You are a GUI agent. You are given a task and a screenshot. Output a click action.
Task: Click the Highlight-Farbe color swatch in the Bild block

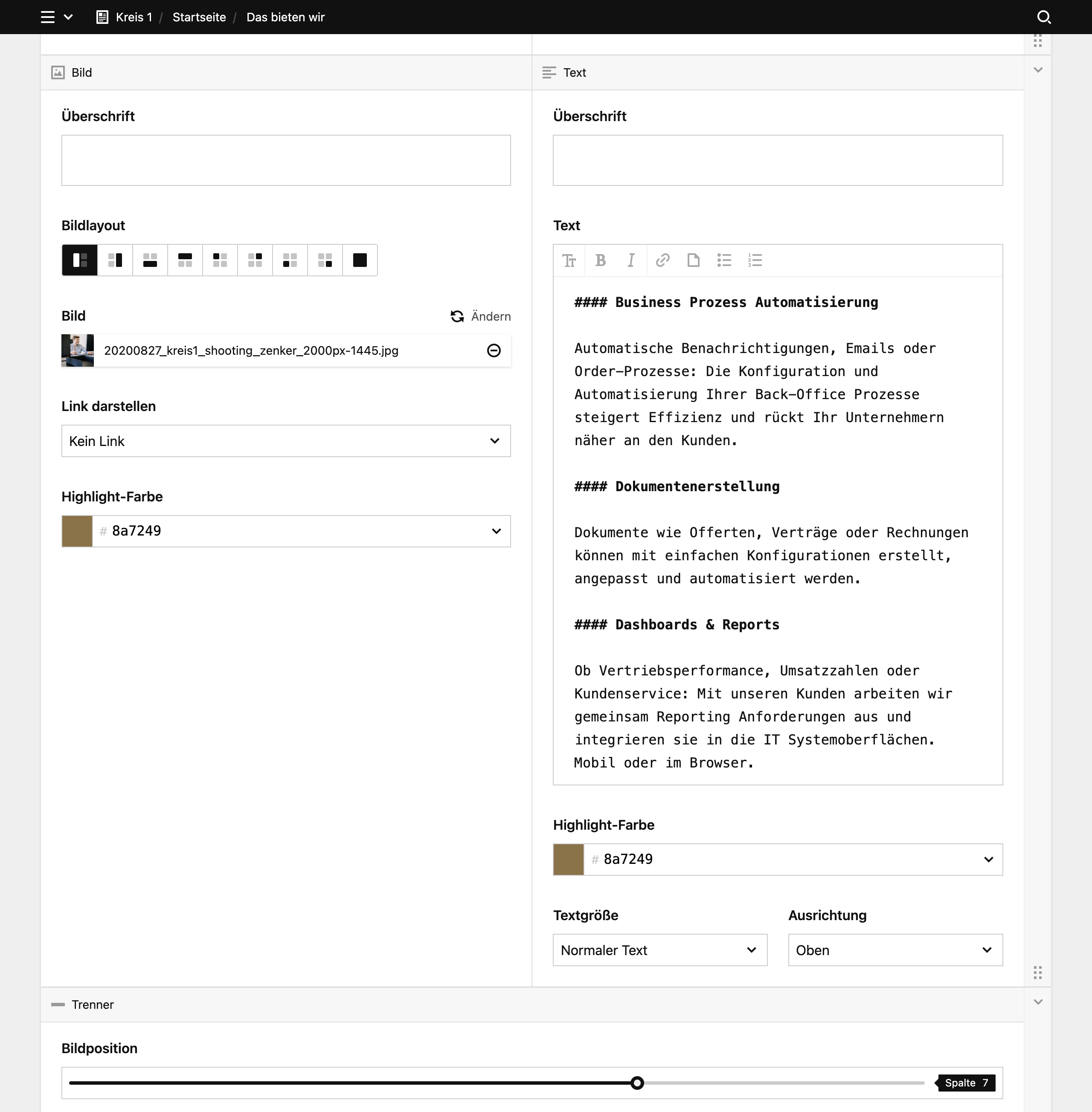[77, 531]
